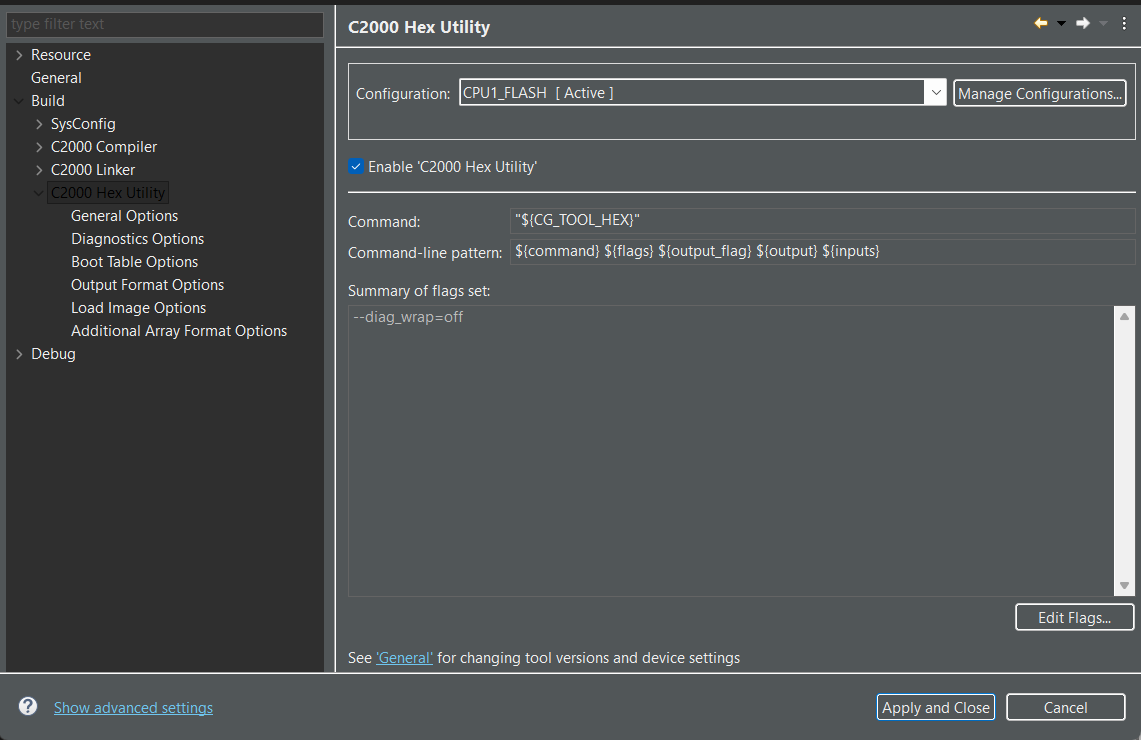Select the Debug tree item
This screenshot has height=740, width=1141.
[53, 354]
